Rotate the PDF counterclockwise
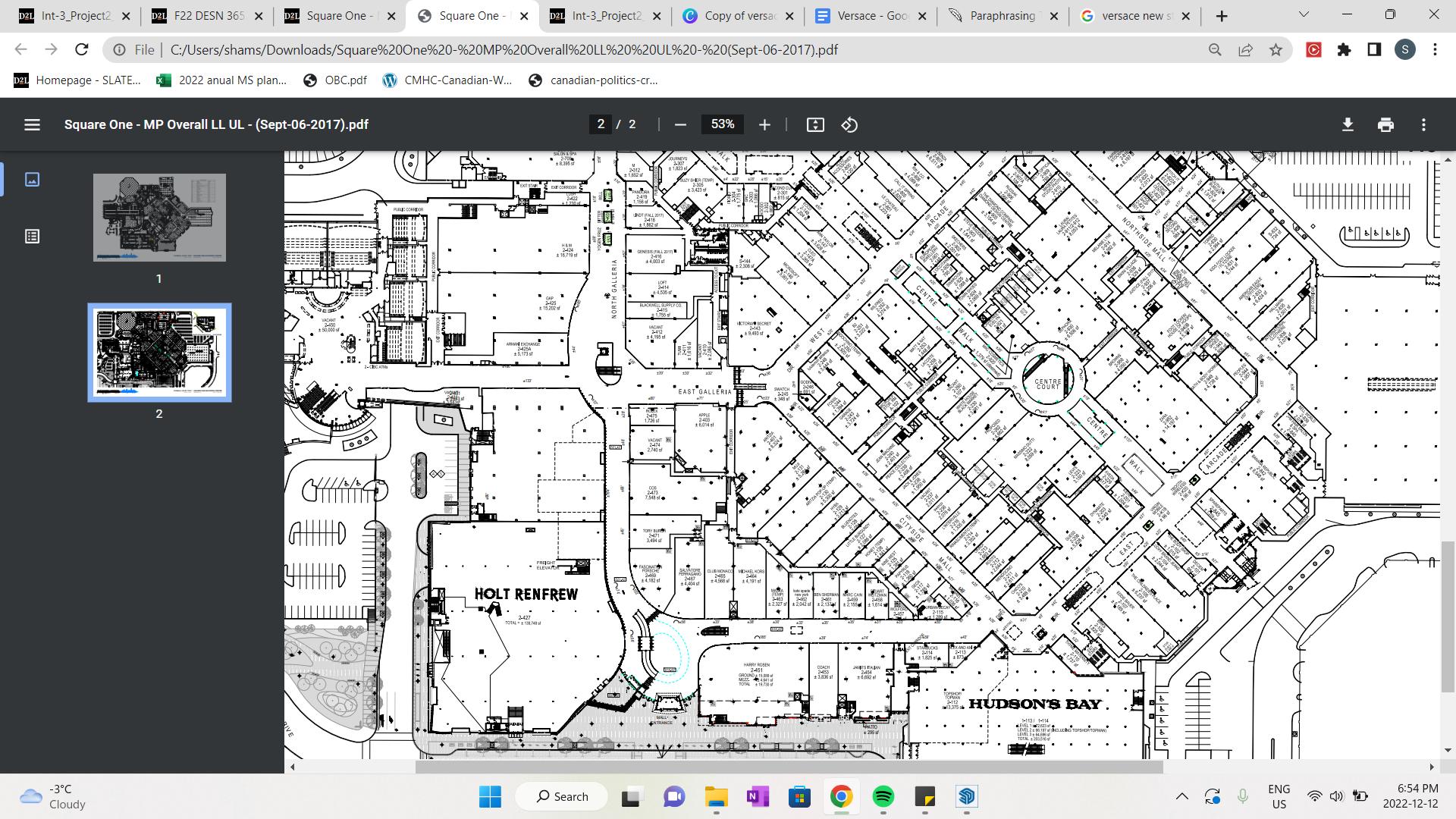This screenshot has height=819, width=1456. [x=849, y=124]
